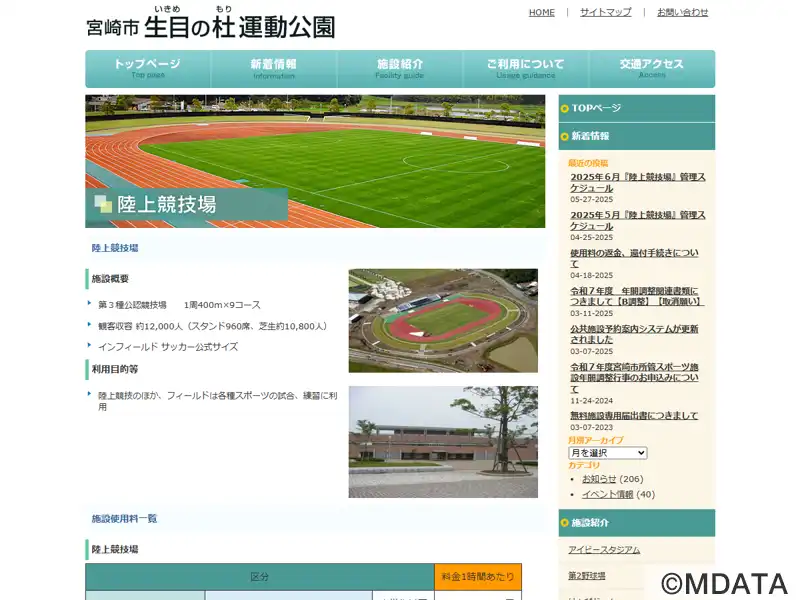This screenshot has height=600, width=800.
Task: Open the 令和７年度 年間調整関連書類 post
Action: click(637, 296)
